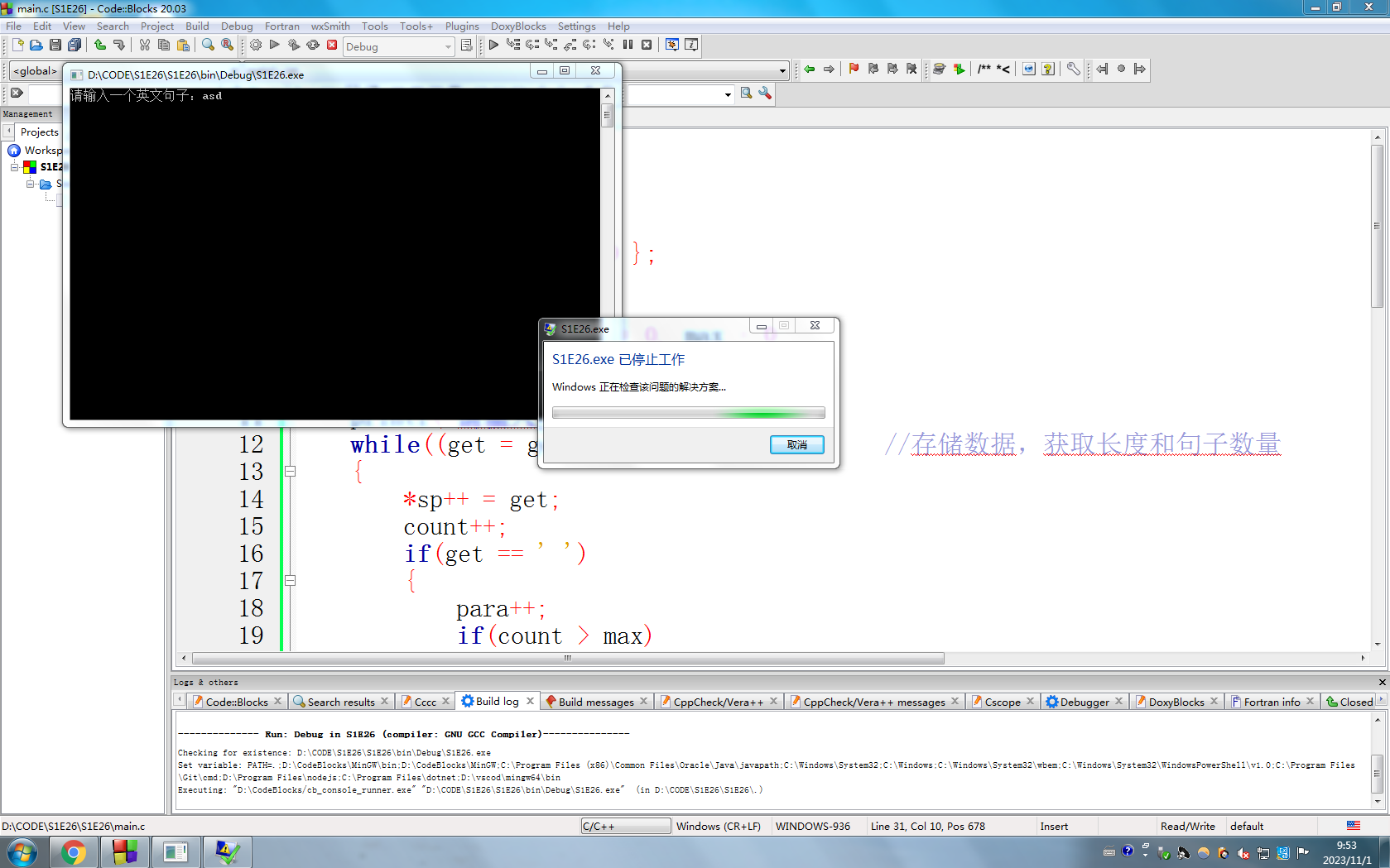Open the Plugins menu
Screen dimensions: 1390x868
(x=462, y=26)
